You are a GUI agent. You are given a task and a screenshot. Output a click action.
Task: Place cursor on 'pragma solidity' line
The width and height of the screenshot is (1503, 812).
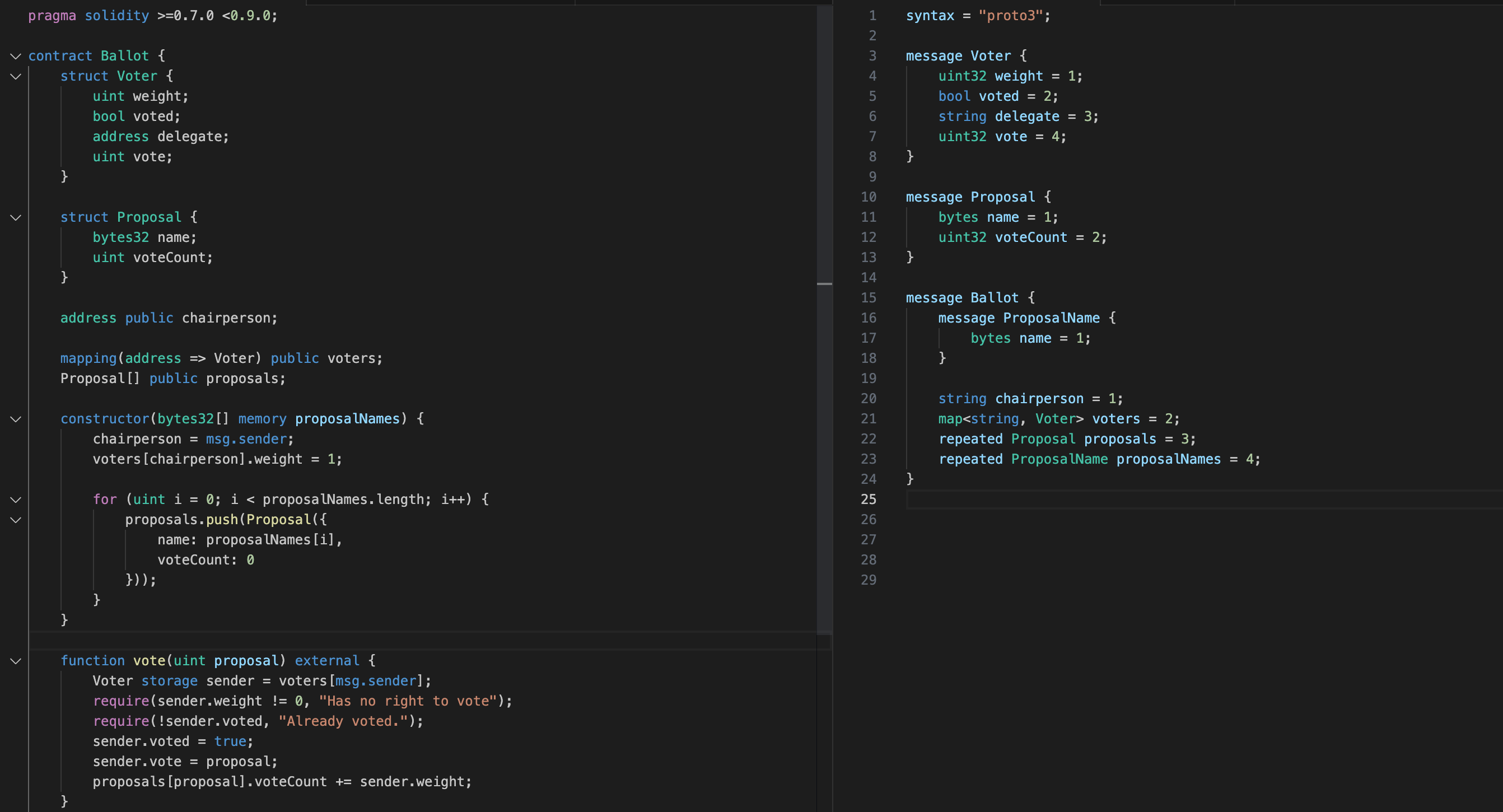pos(153,16)
